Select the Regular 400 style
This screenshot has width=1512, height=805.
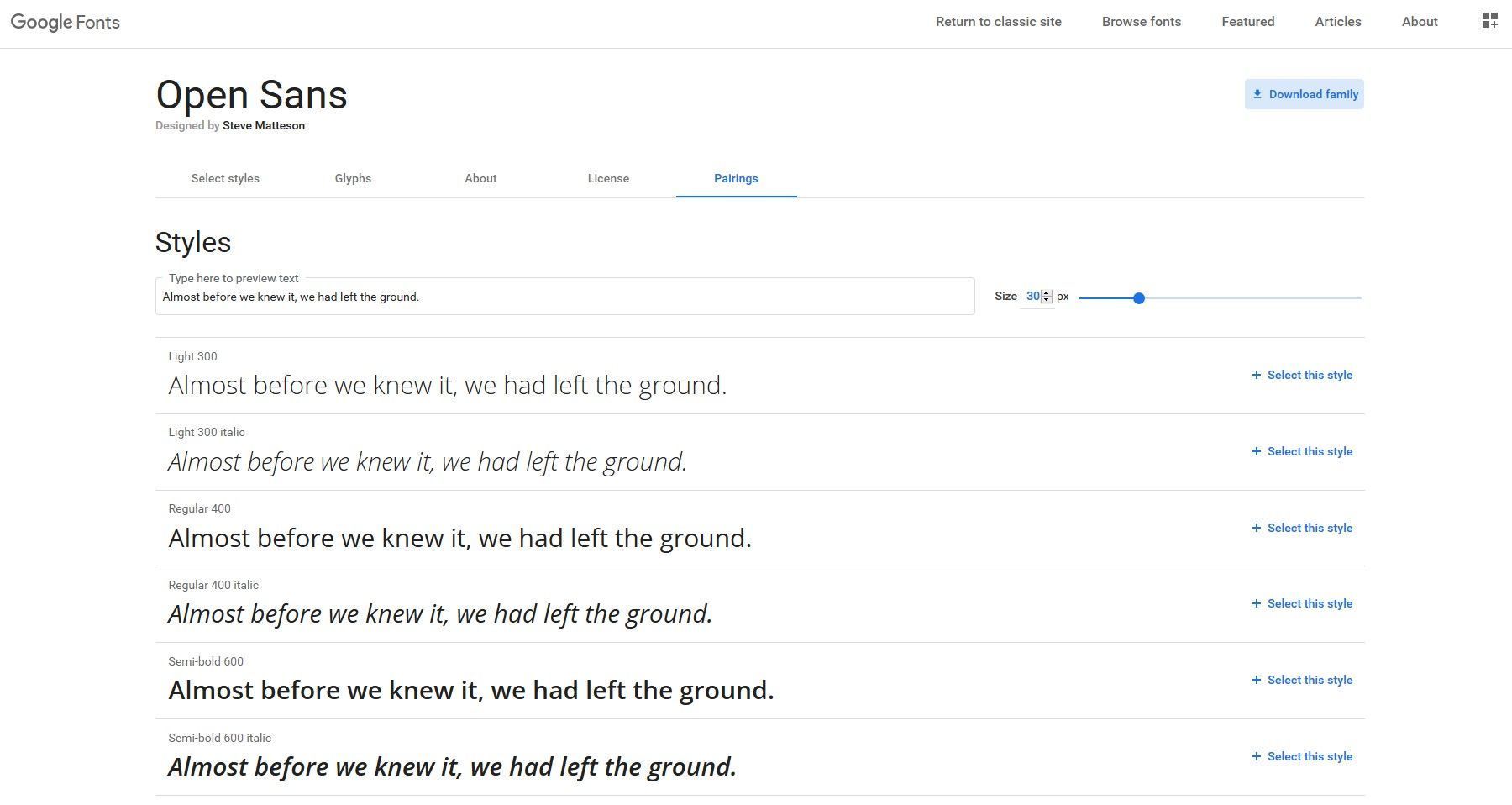1302,528
